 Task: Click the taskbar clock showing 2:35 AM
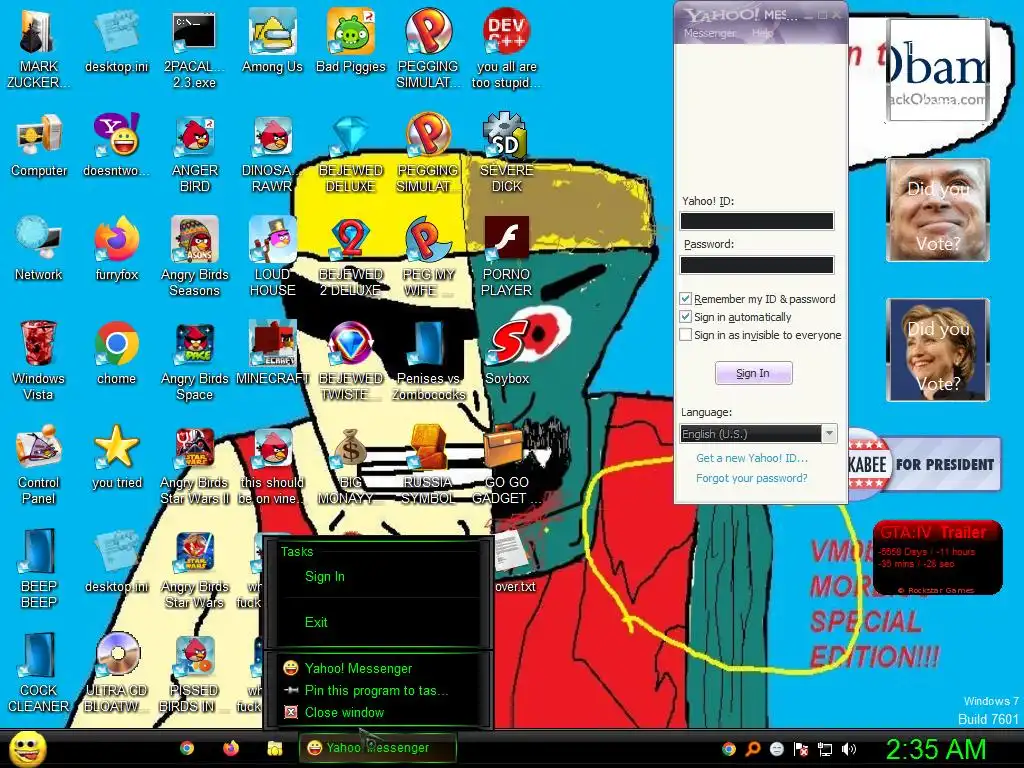coord(935,749)
